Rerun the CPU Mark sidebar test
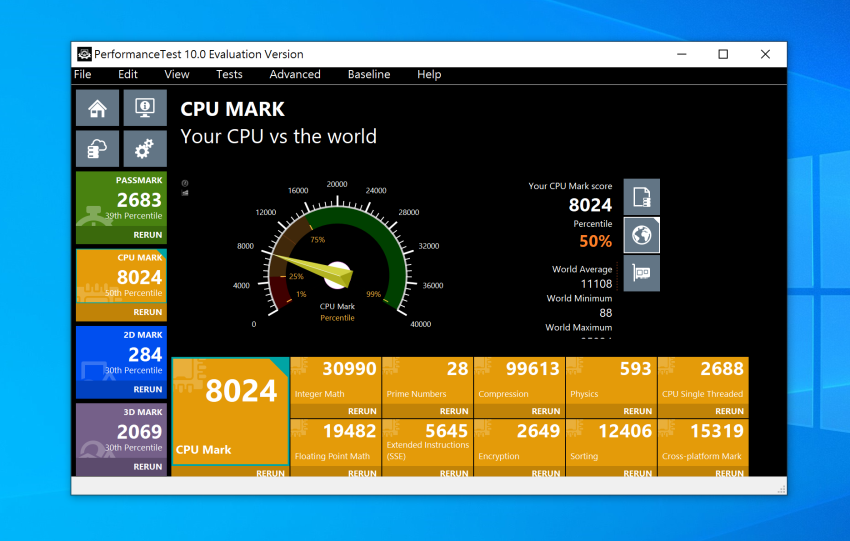The width and height of the screenshot is (850, 541). 147,312
